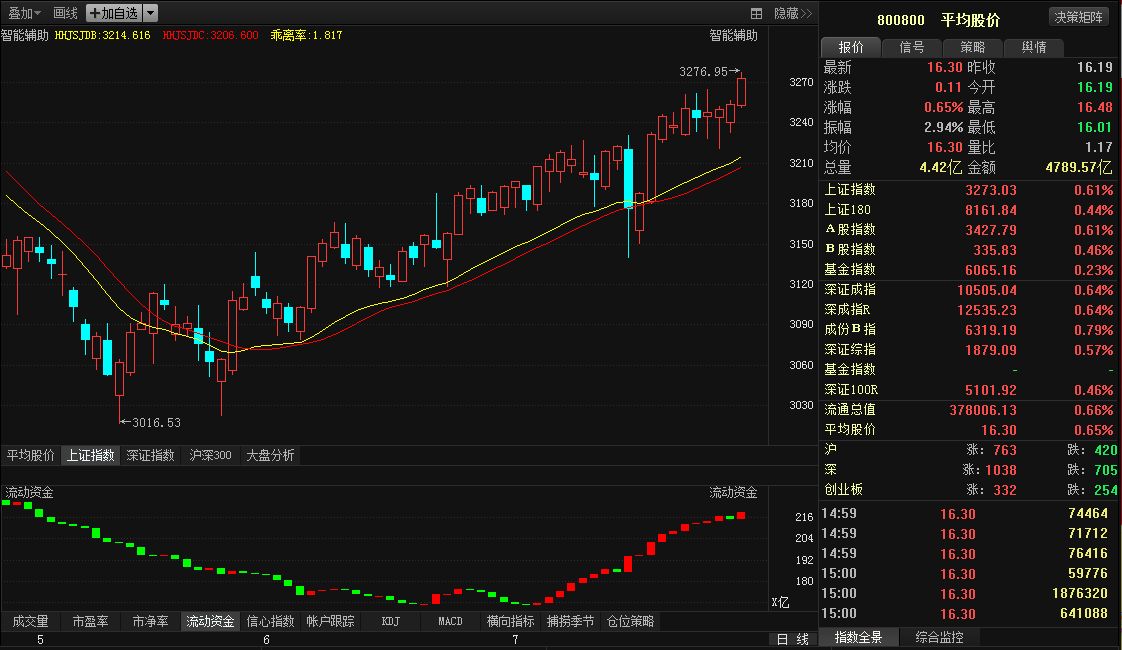This screenshot has width=1122, height=650.
Task: Click the 深证成指 index row
Action: 969,290
